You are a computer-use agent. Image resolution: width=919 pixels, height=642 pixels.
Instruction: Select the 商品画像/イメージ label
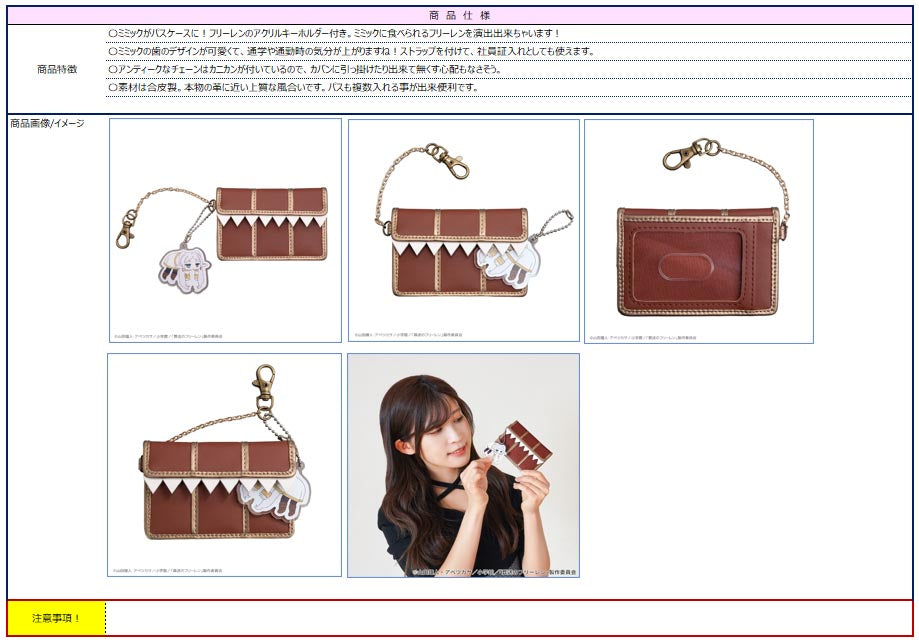pos(47,123)
